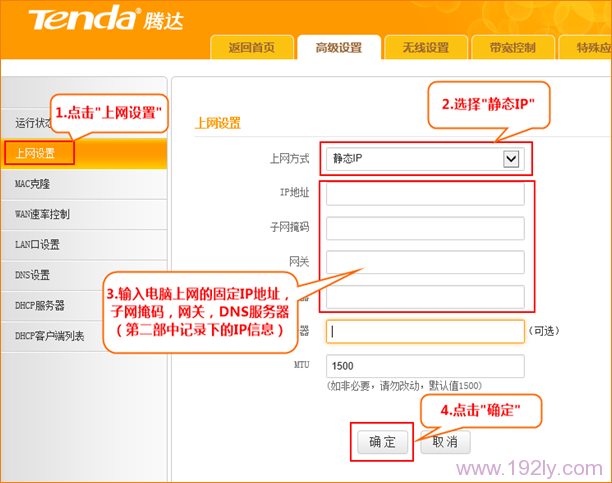This screenshot has height=483, width=612.
Task: Open the 上网方式 dropdown arrow
Action: click(x=511, y=159)
